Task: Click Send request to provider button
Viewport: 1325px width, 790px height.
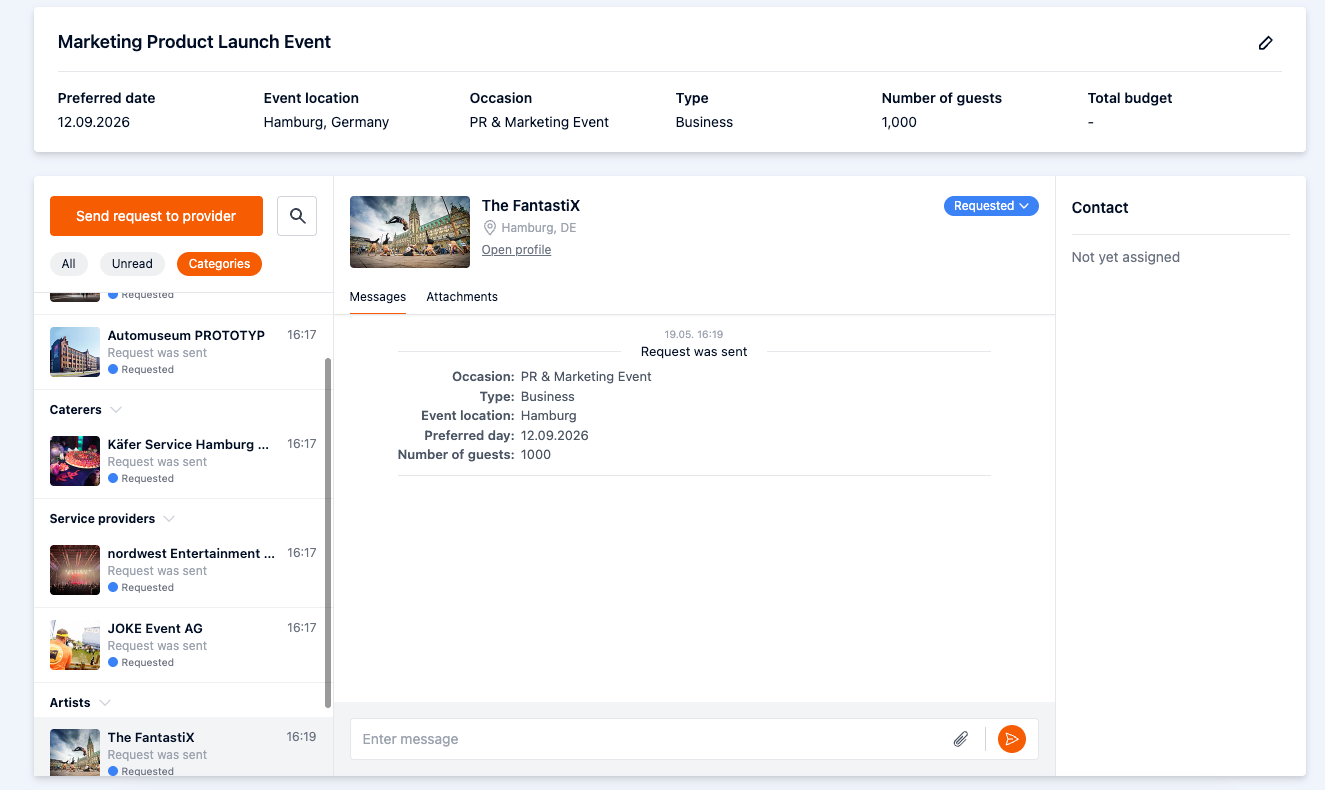Action: point(156,216)
